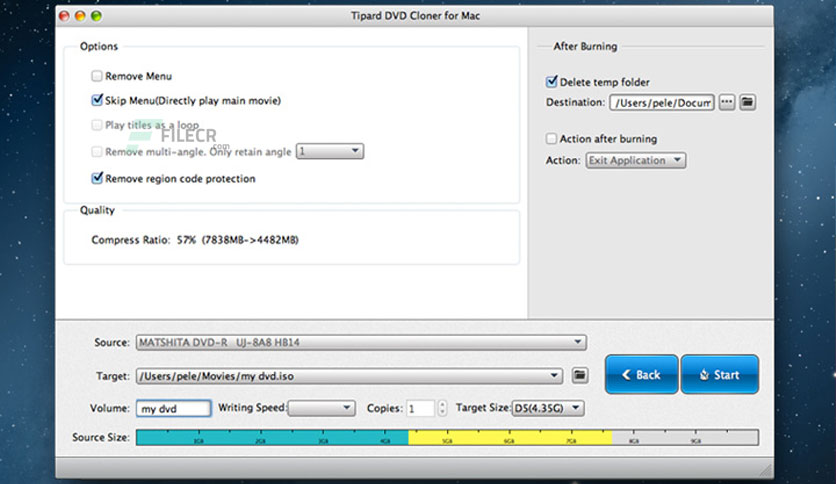Open the retain angle number dropdown
The image size is (836, 484).
[330, 151]
